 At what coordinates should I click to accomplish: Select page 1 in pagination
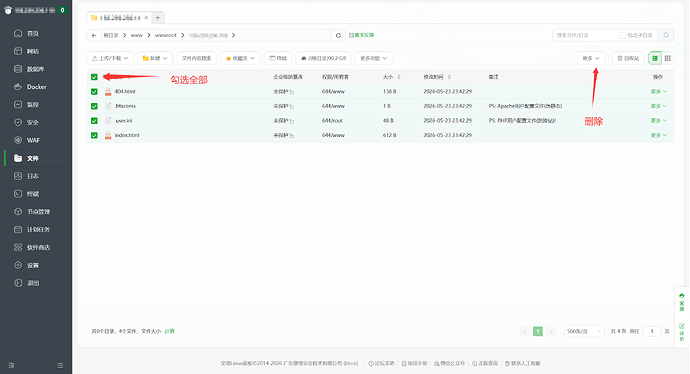(538, 331)
